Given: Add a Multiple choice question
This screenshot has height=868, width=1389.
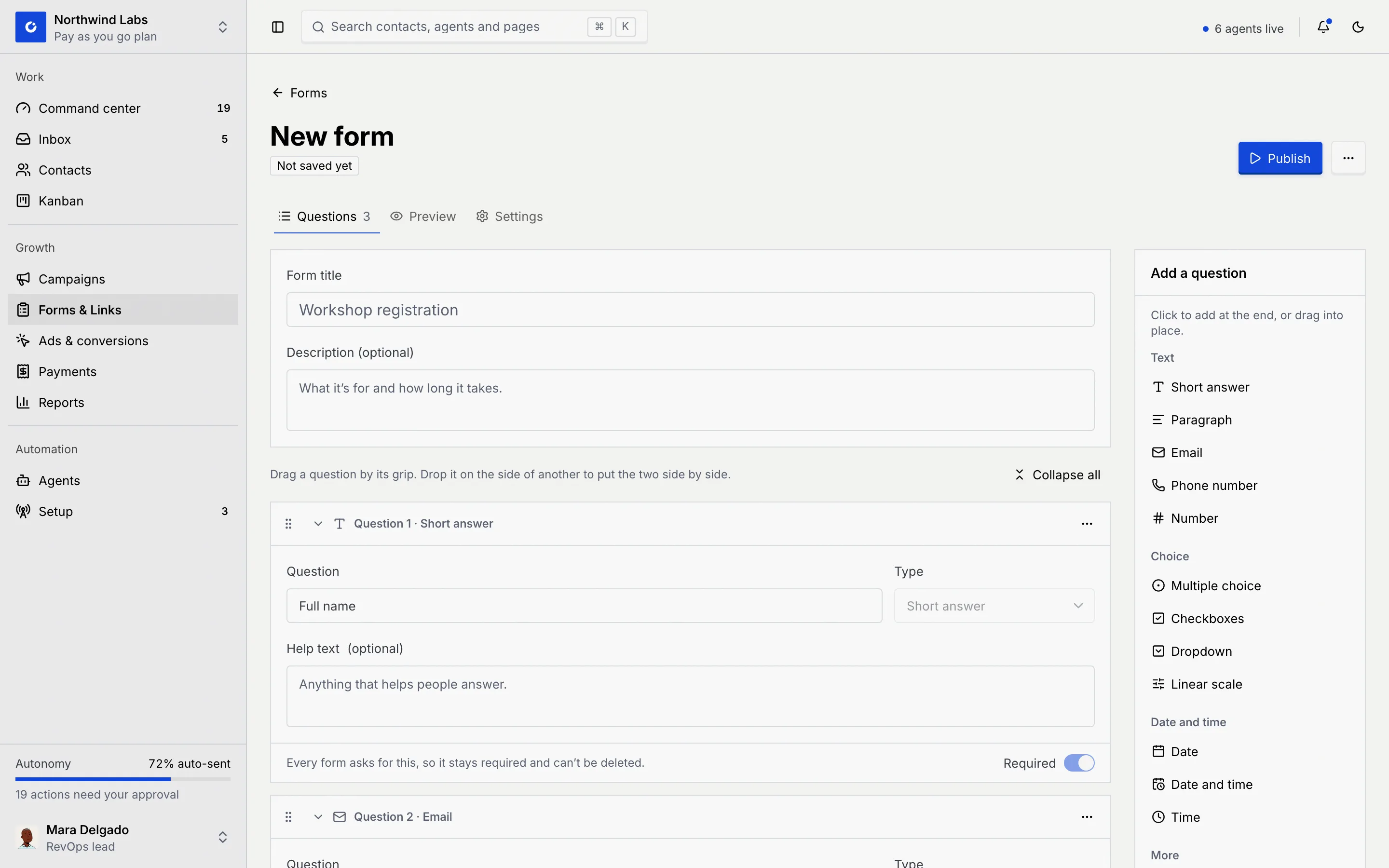Looking at the screenshot, I should pos(1250,585).
